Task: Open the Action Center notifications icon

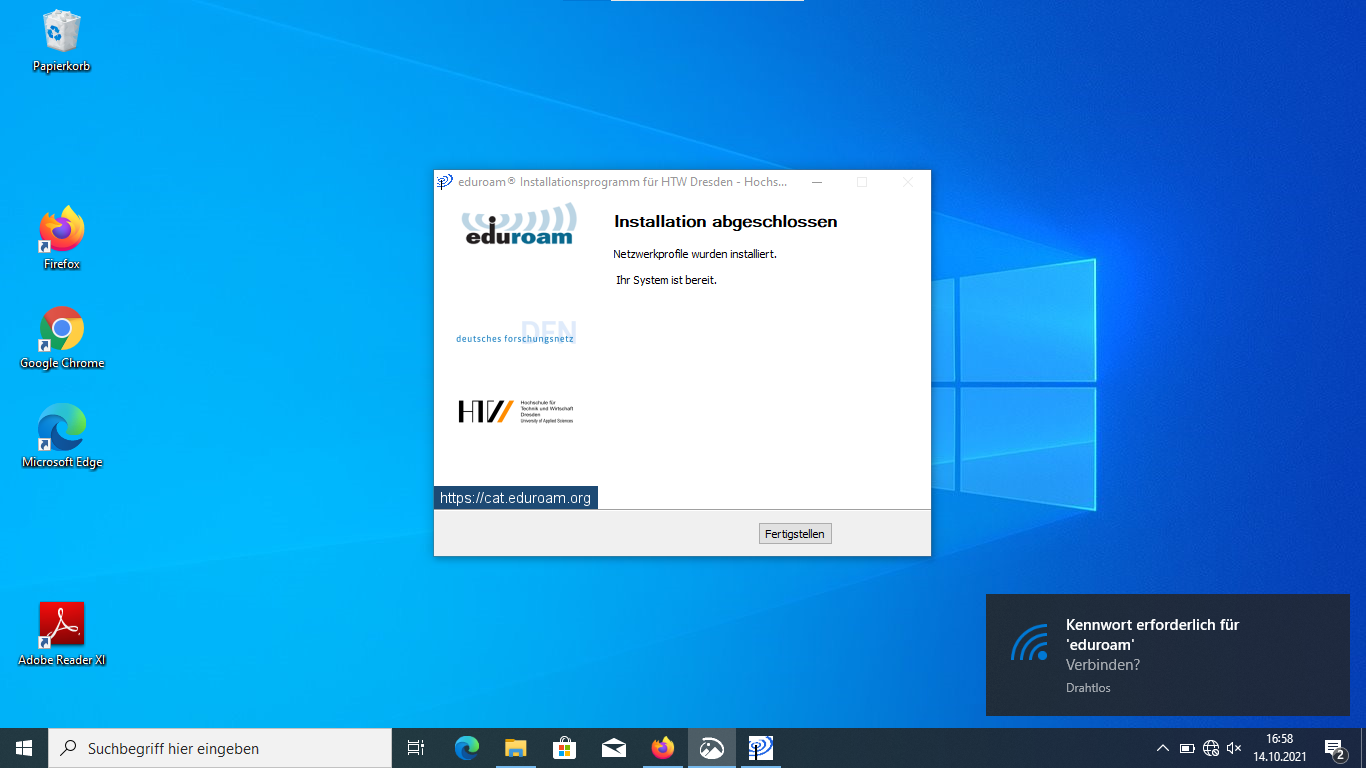Action: click(1334, 748)
